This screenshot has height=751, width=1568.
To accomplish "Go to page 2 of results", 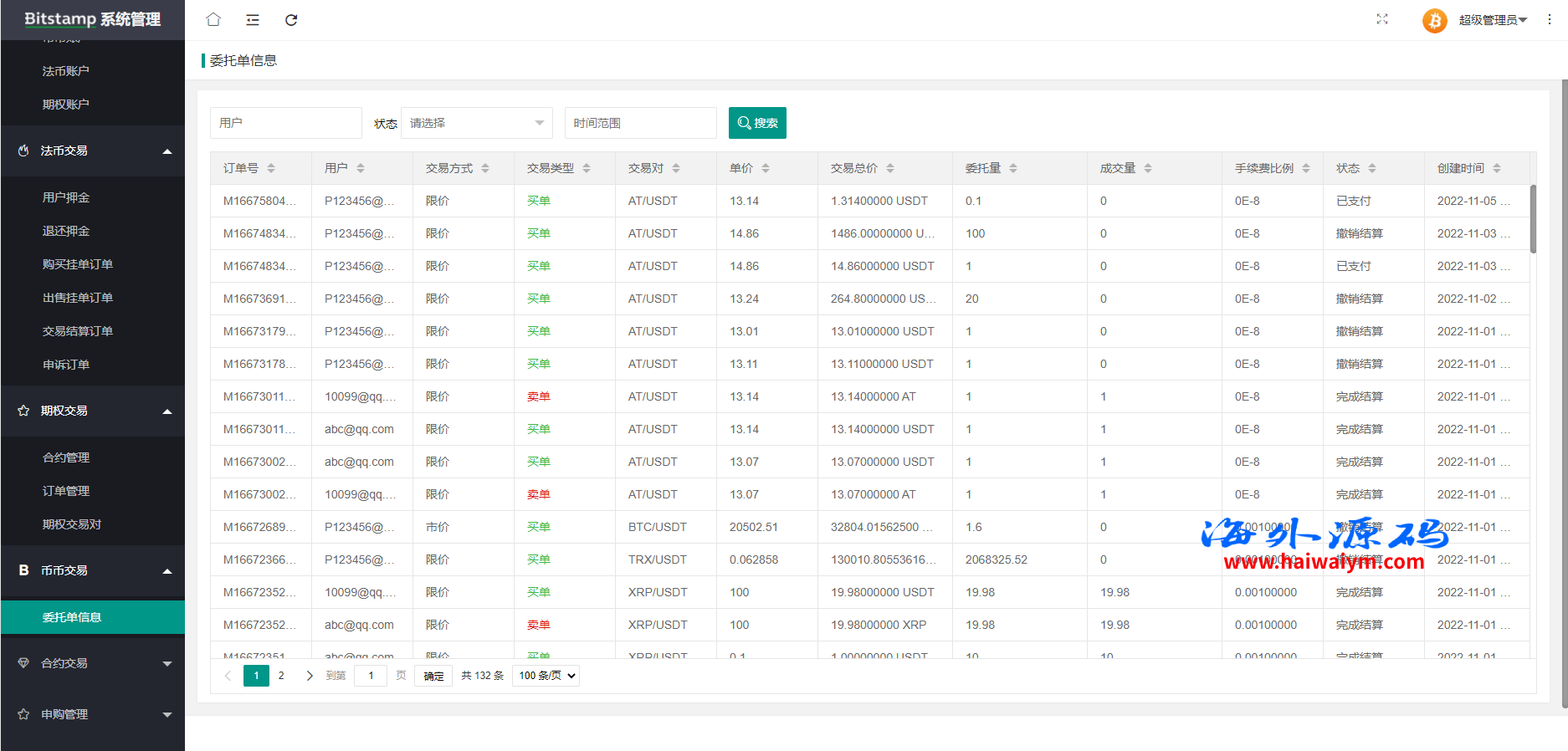I will (281, 676).
